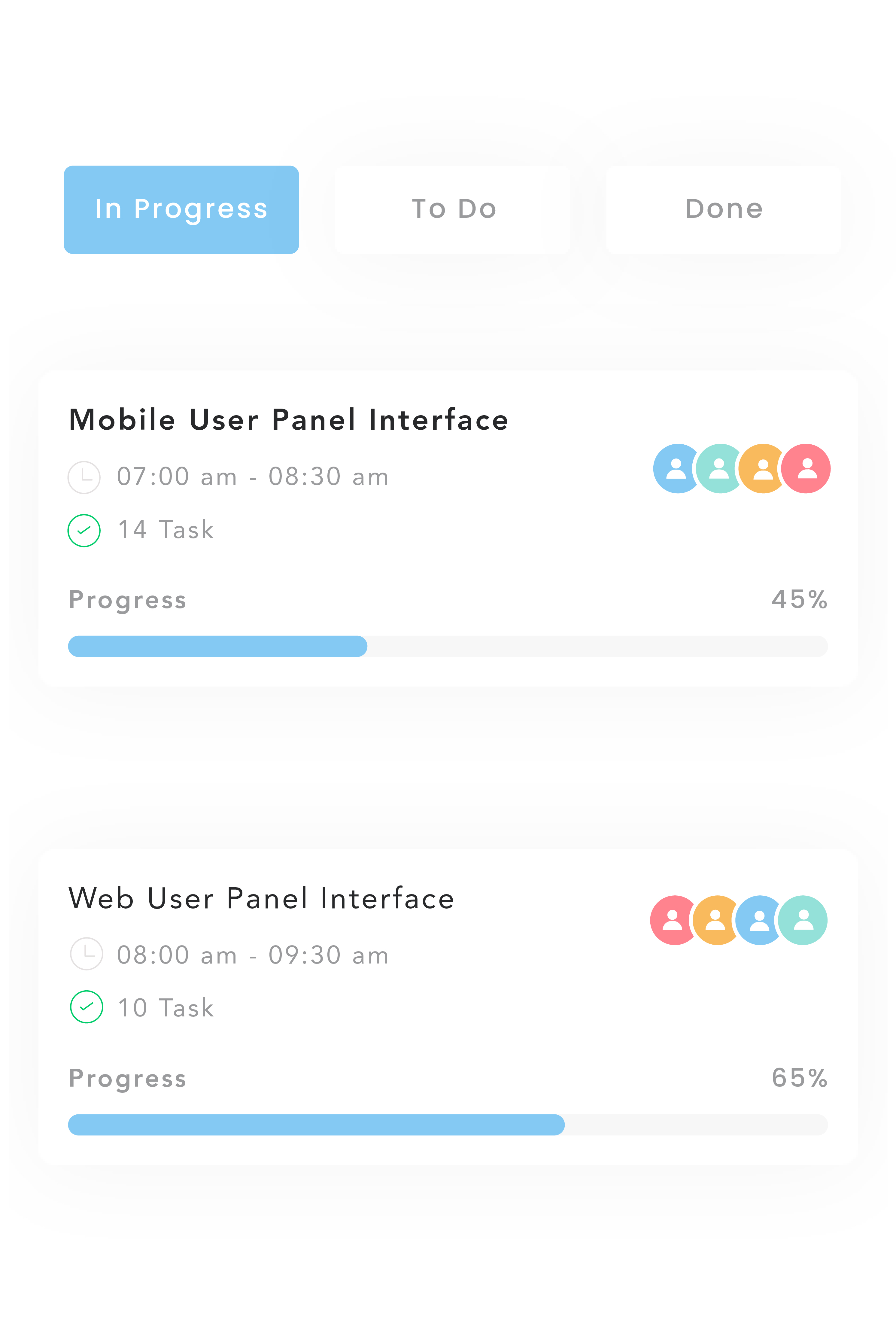Viewport: 896px width, 1322px height.
Task: Click pink avatar on Mobile panel card
Action: coord(806,469)
